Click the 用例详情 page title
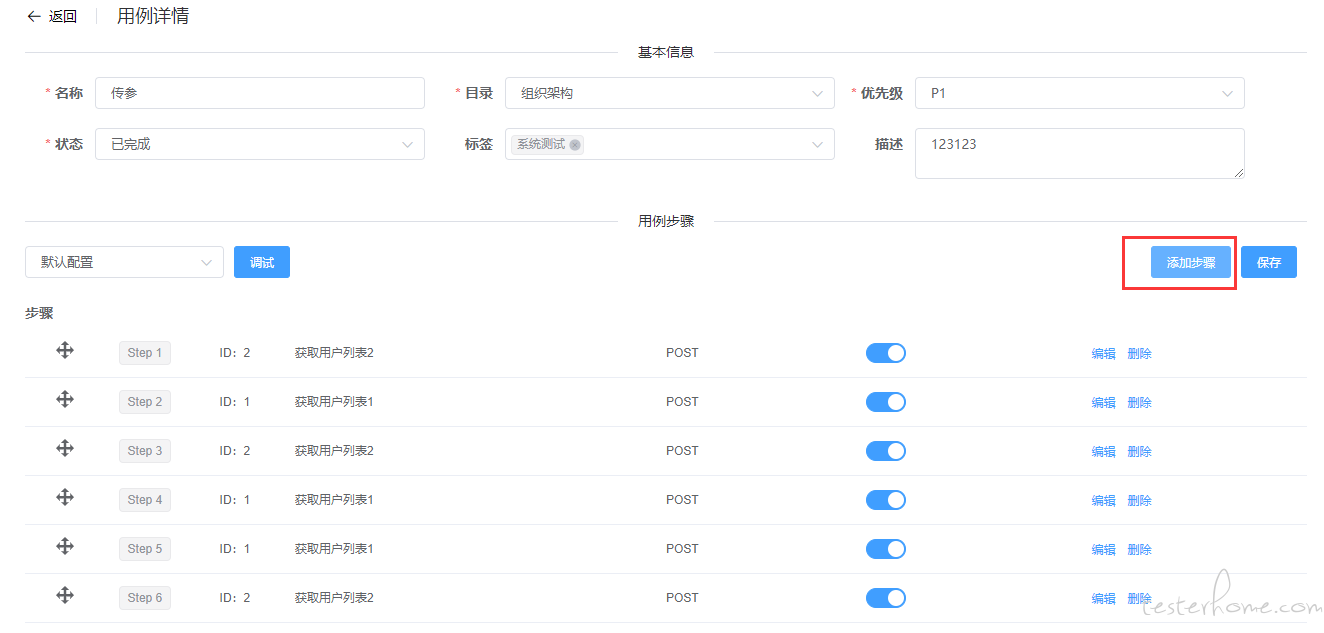The height and width of the screenshot is (633, 1324). (x=153, y=16)
